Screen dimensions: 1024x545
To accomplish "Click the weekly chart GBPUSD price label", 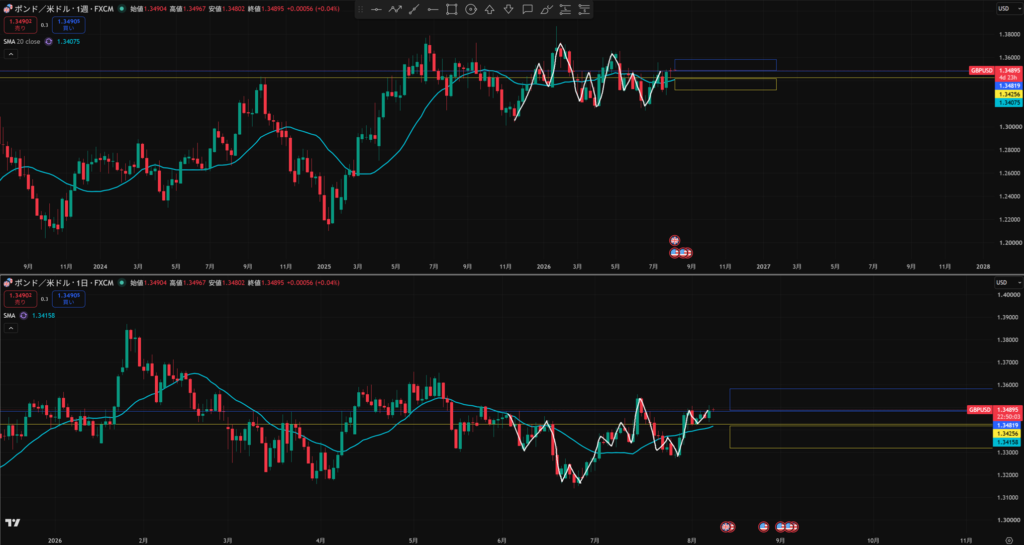I will pyautogui.click(x=982, y=70).
